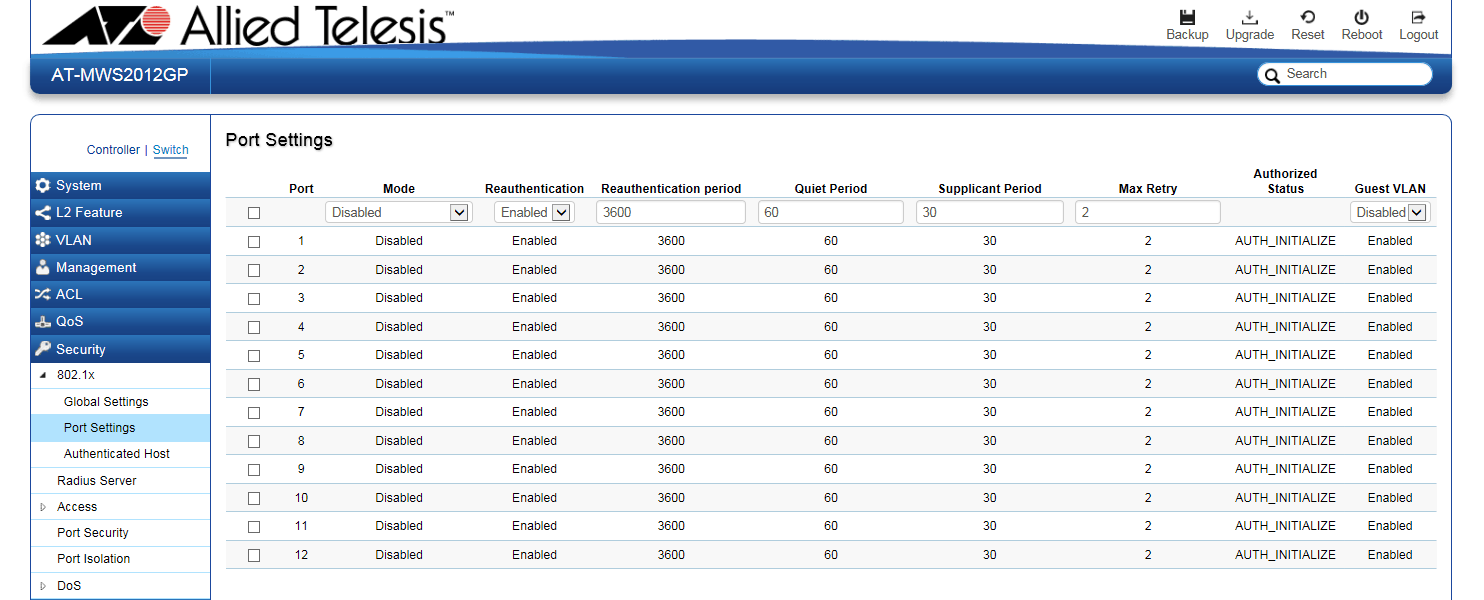Click the L2 Feature share icon
Screen dimensions: 1484x600
tap(42, 213)
